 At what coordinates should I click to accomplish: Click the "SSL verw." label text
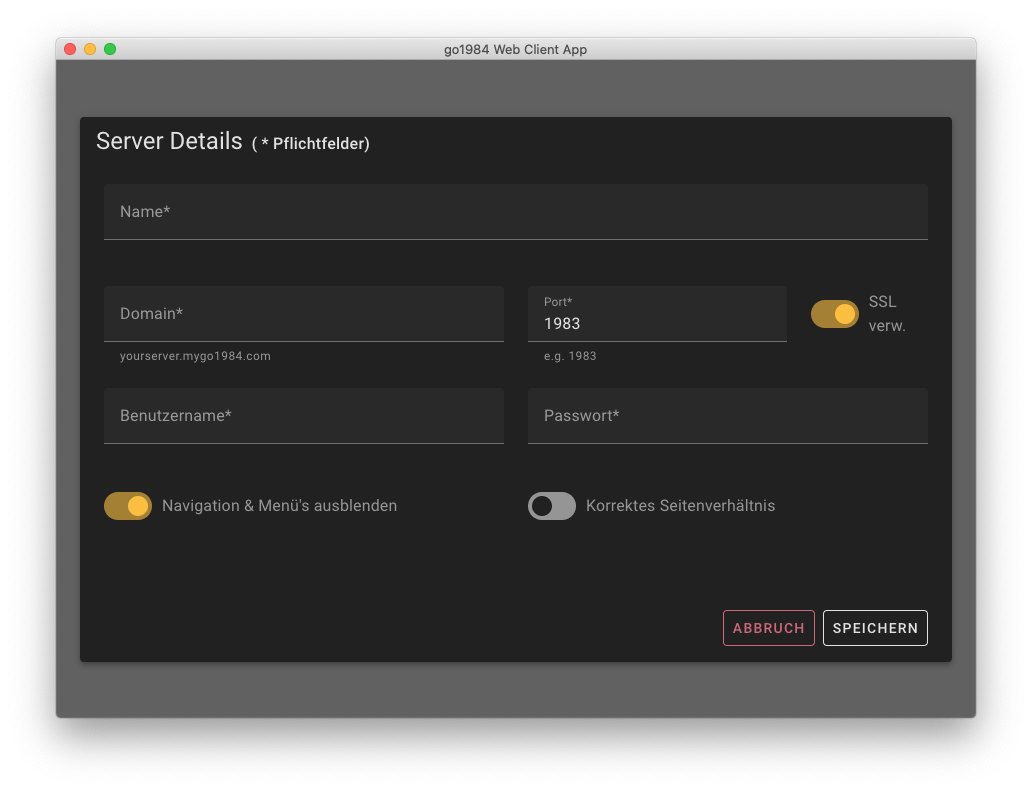pyautogui.click(x=886, y=314)
